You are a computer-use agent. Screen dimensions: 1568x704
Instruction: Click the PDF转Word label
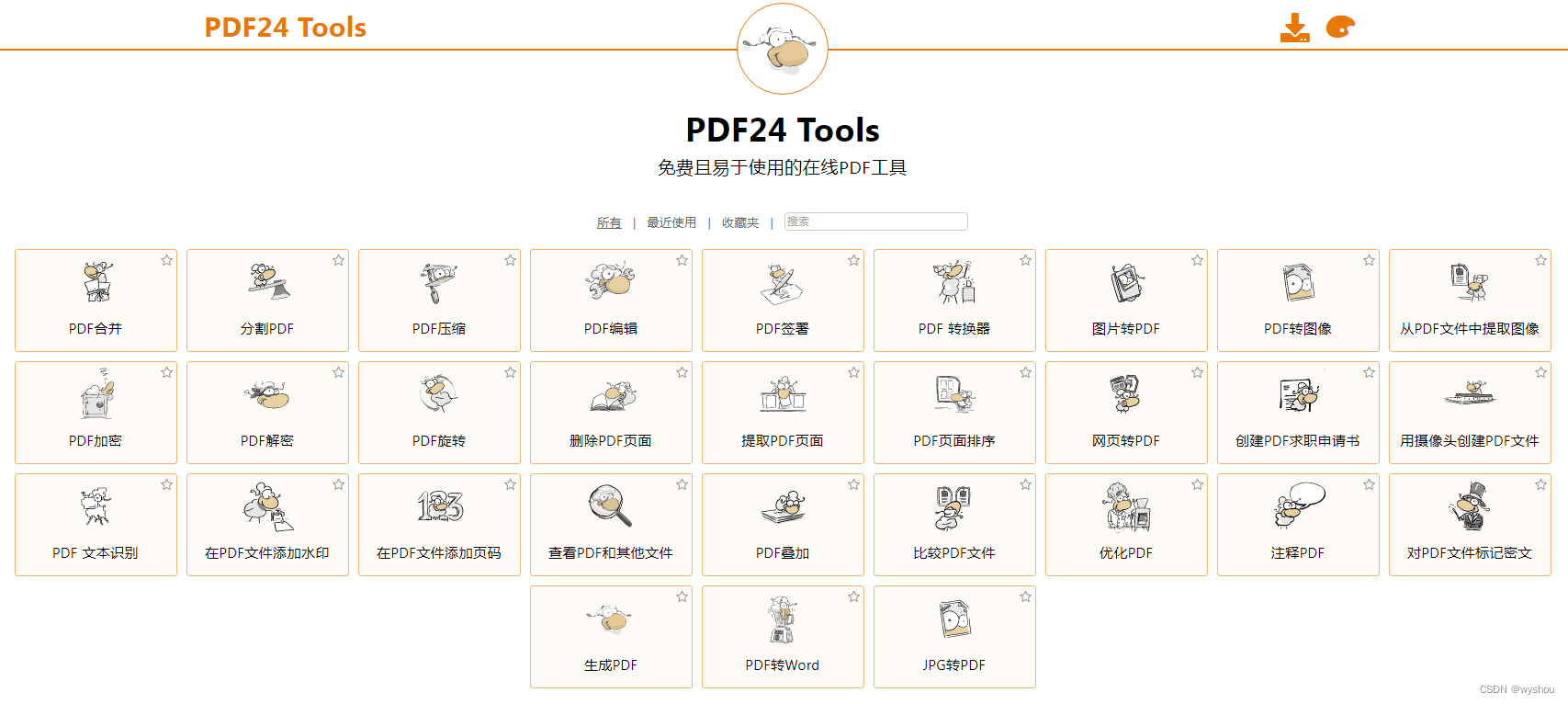[x=783, y=664]
